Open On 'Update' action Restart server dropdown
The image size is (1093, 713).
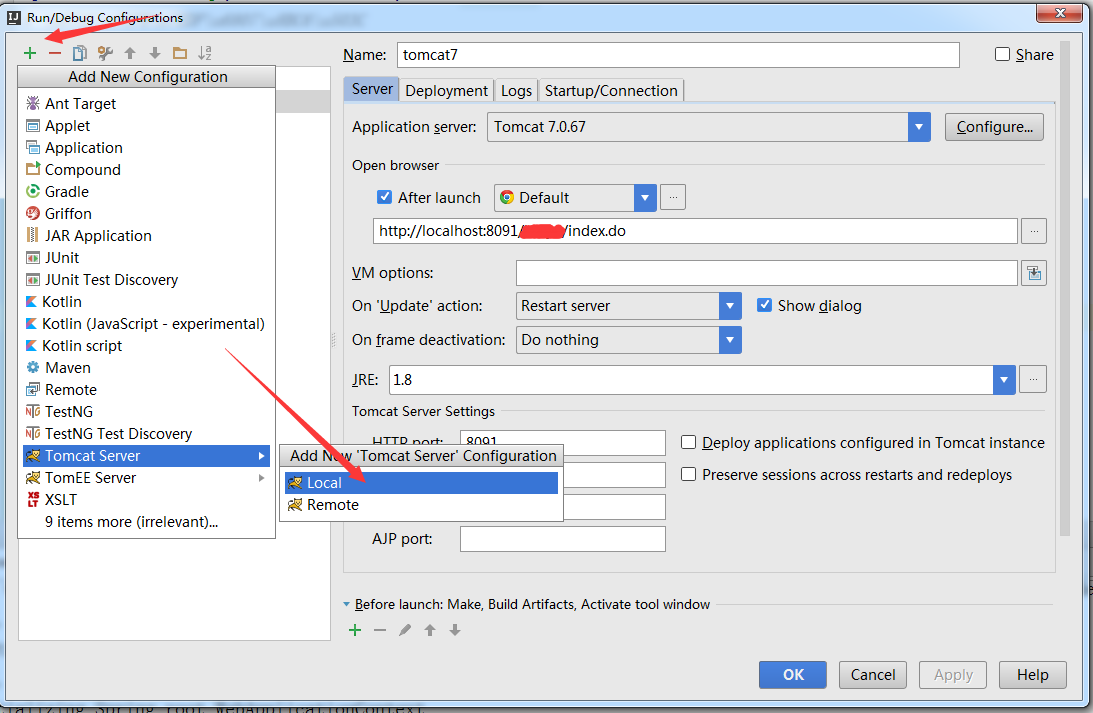tap(730, 306)
